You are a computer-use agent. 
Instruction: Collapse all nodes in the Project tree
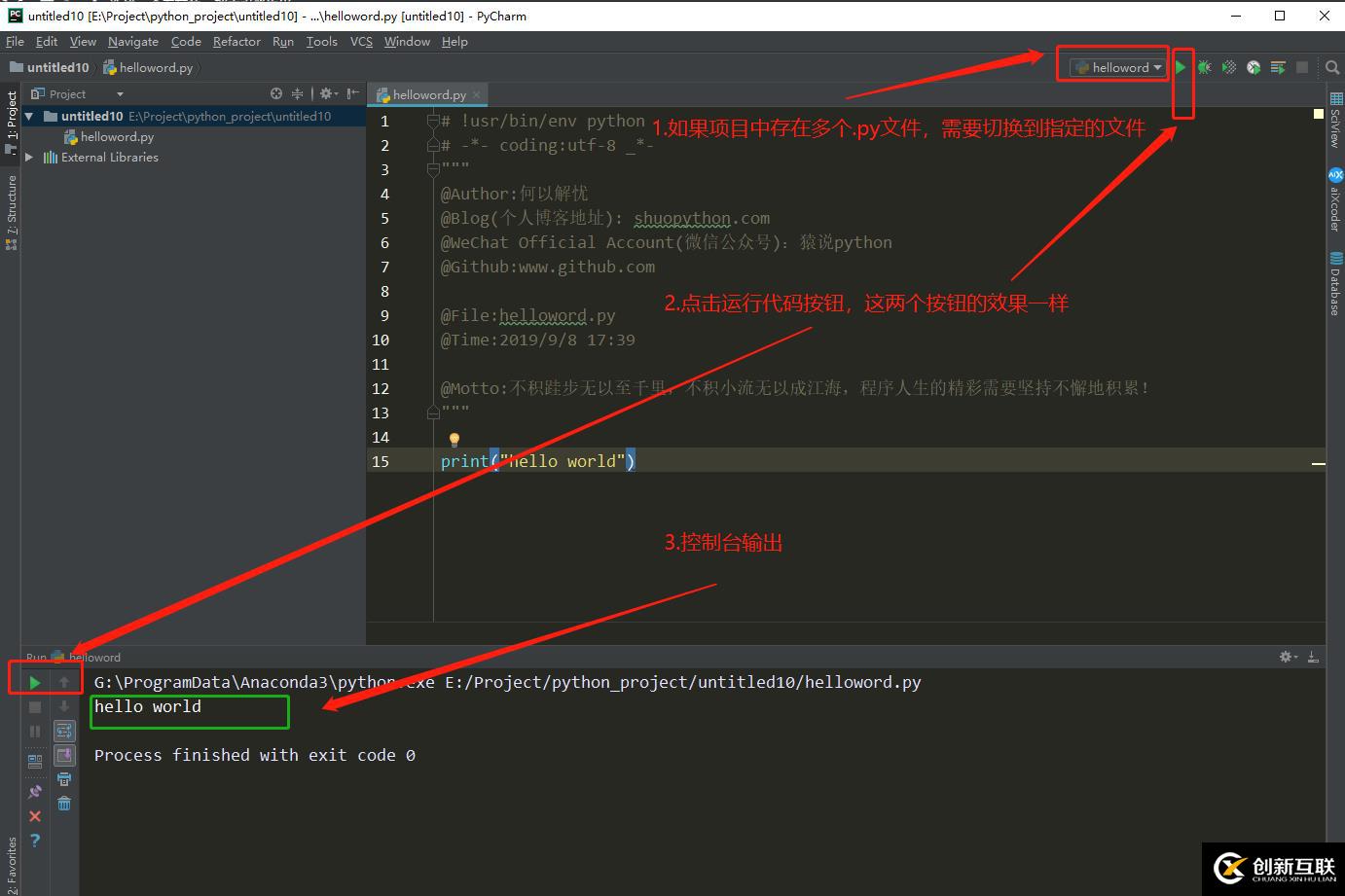(x=297, y=93)
